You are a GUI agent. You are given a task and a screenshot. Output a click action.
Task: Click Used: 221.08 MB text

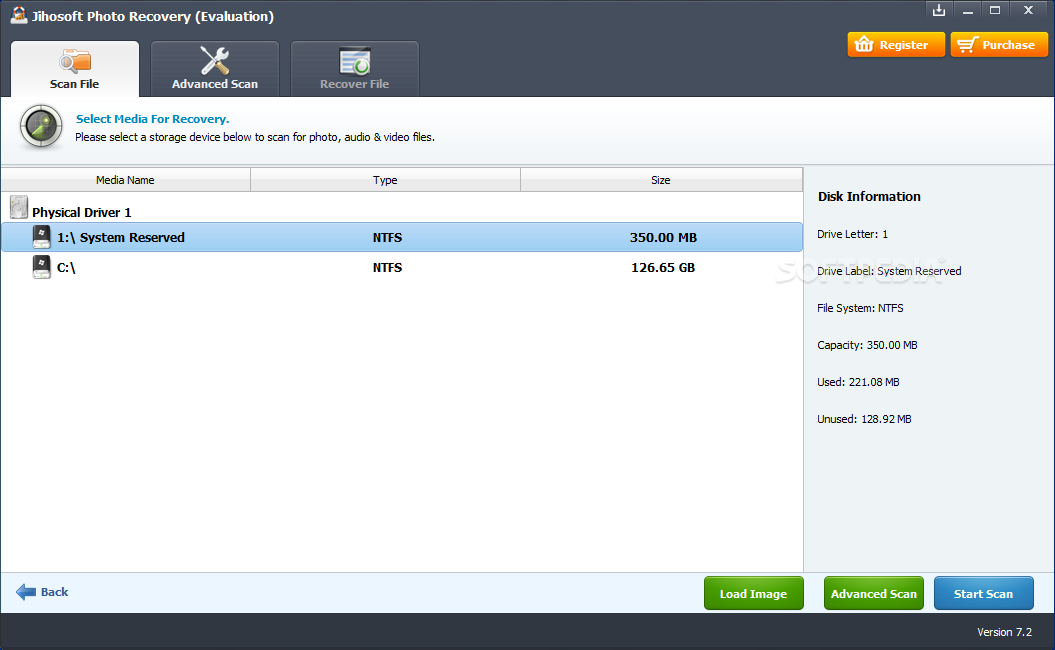click(x=859, y=382)
